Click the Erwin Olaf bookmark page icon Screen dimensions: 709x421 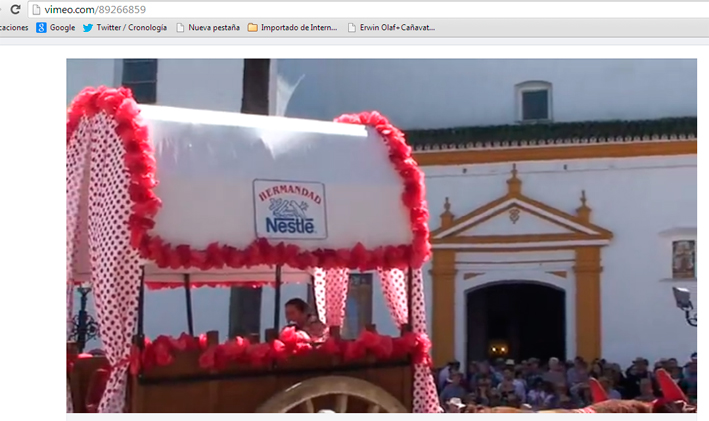click(x=351, y=27)
